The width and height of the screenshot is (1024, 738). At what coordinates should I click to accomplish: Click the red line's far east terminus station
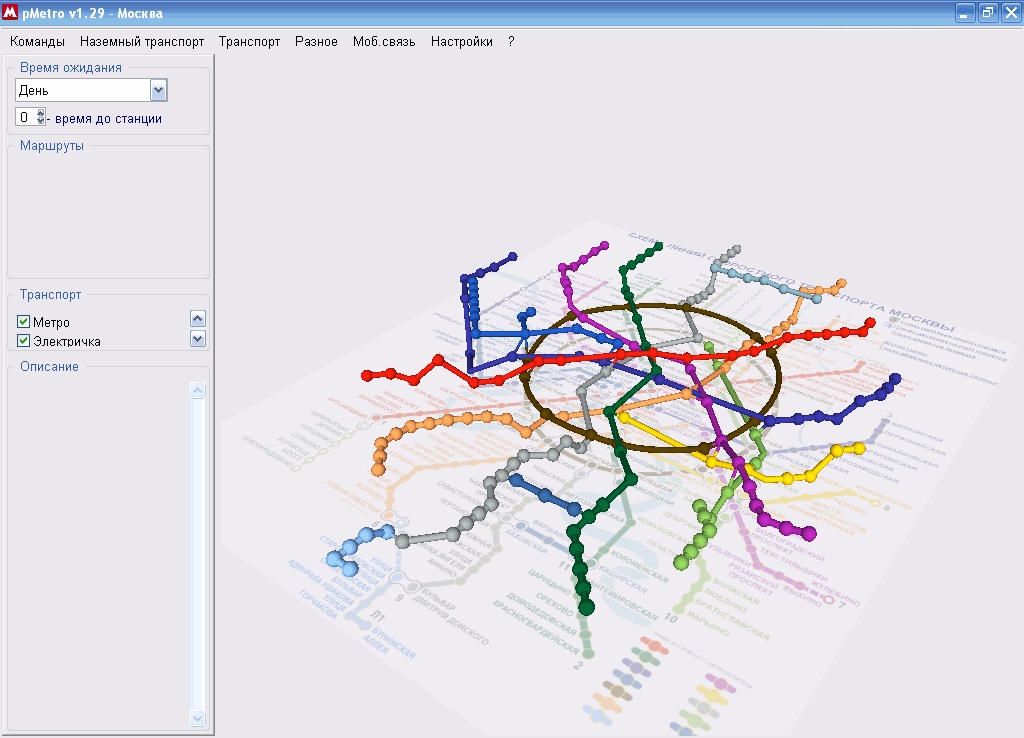tap(870, 323)
